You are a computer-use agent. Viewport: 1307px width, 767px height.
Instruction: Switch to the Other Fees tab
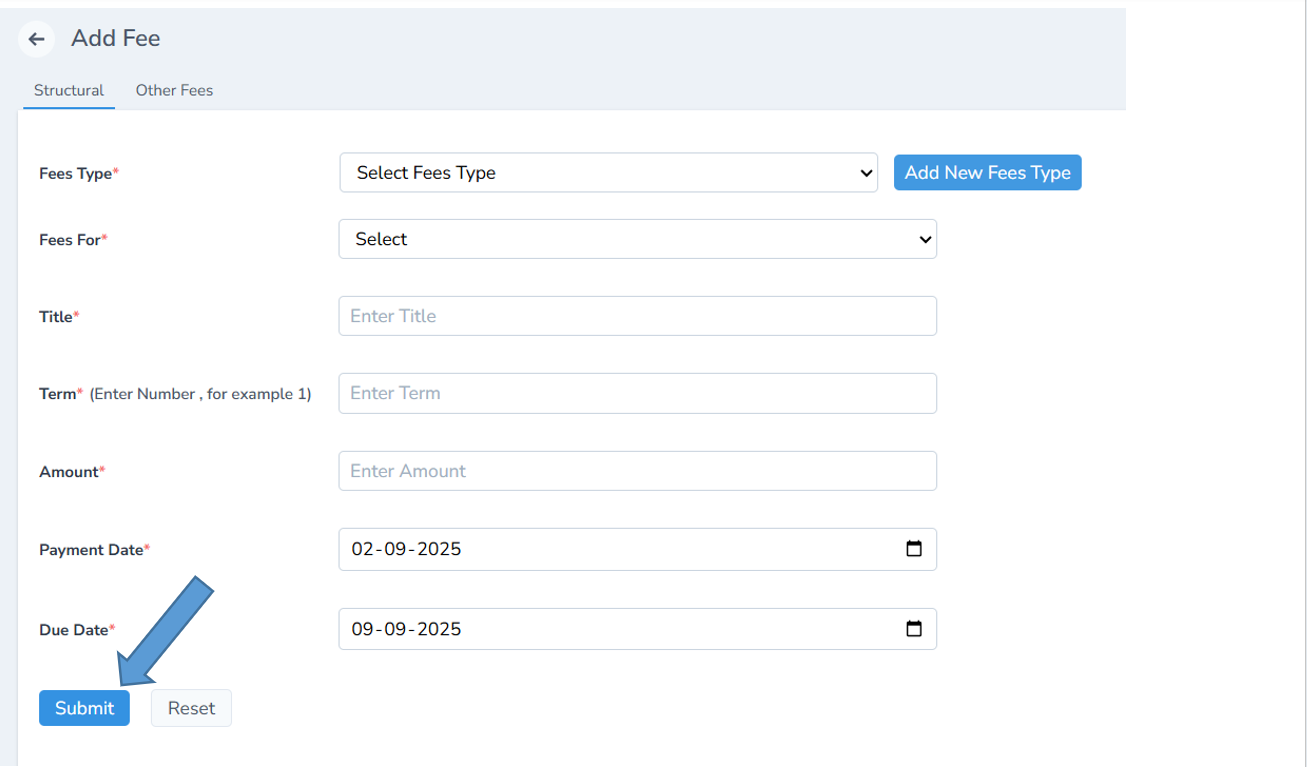(174, 90)
